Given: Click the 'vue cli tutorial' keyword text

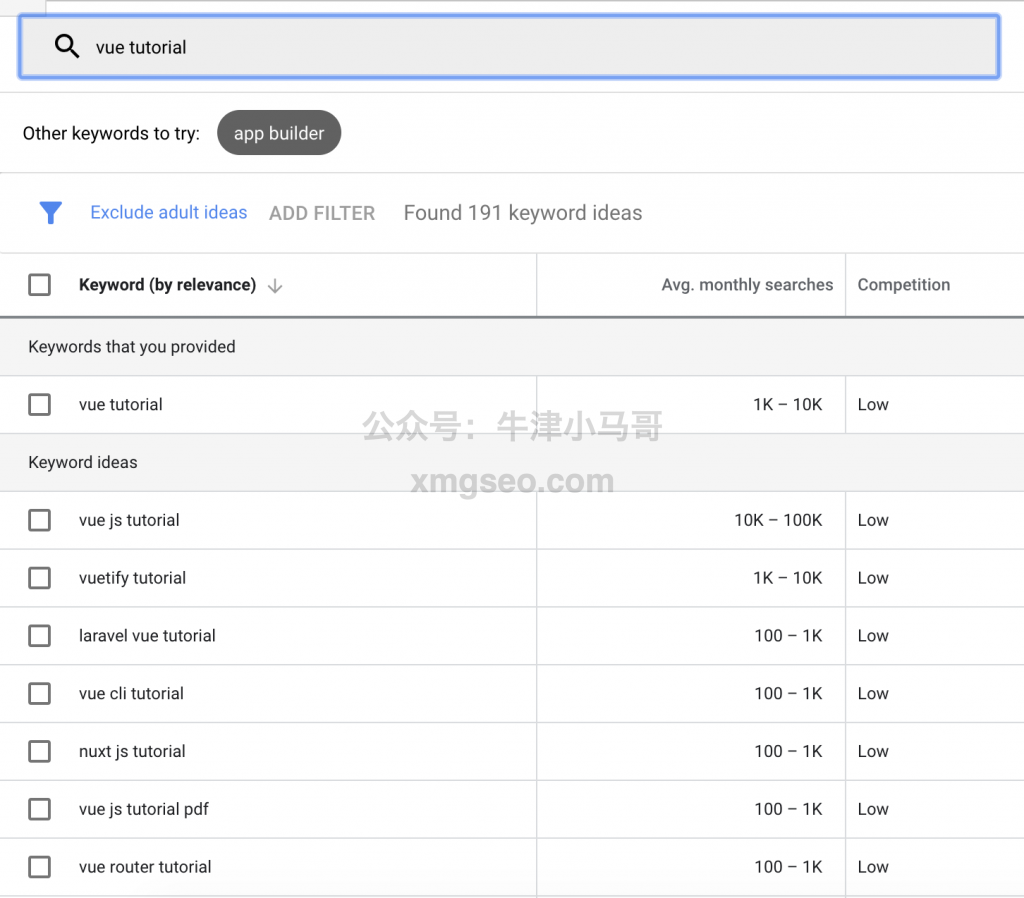Looking at the screenshot, I should pyautogui.click(x=131, y=693).
